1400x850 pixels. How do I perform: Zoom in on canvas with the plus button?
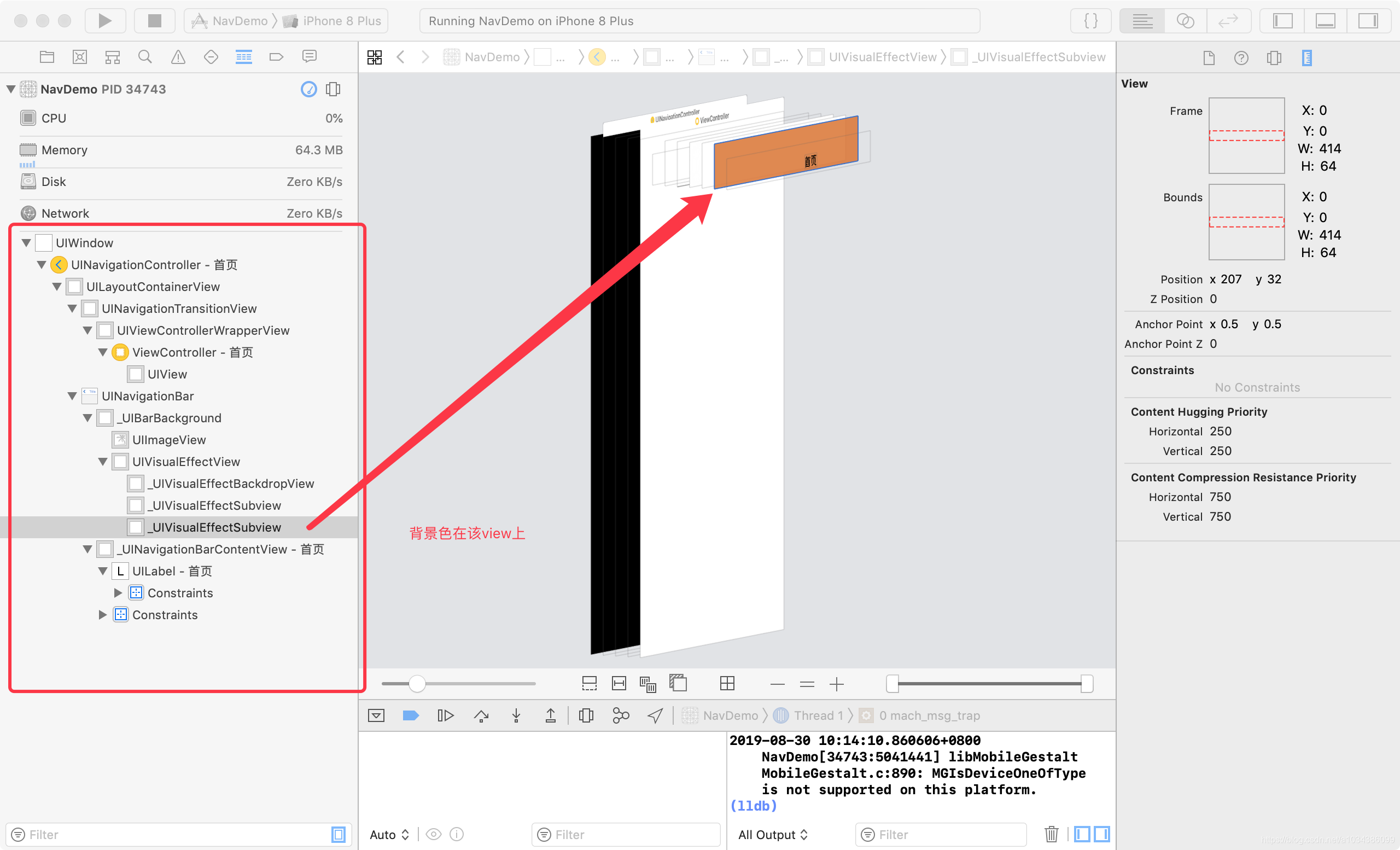(x=836, y=684)
